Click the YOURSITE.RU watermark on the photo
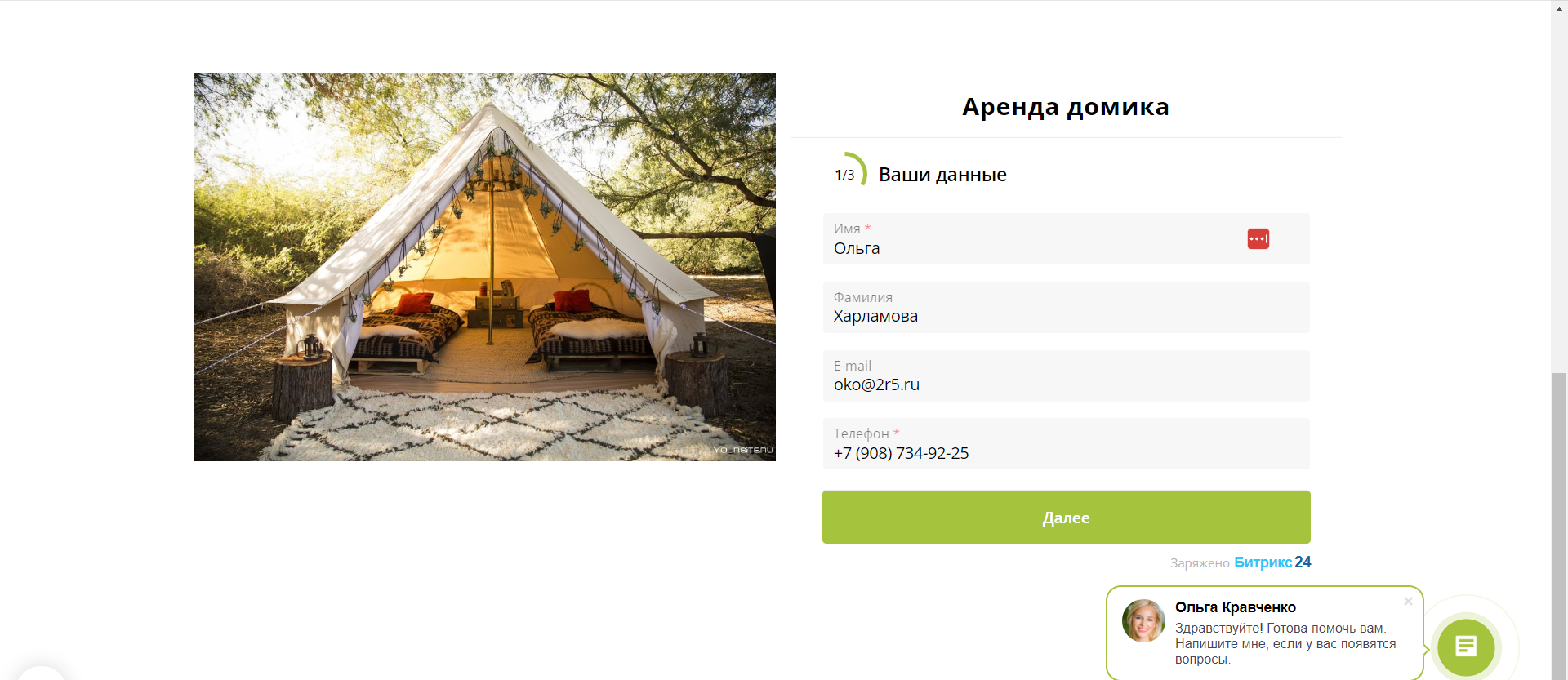Viewport: 1568px width, 680px height. point(742,450)
